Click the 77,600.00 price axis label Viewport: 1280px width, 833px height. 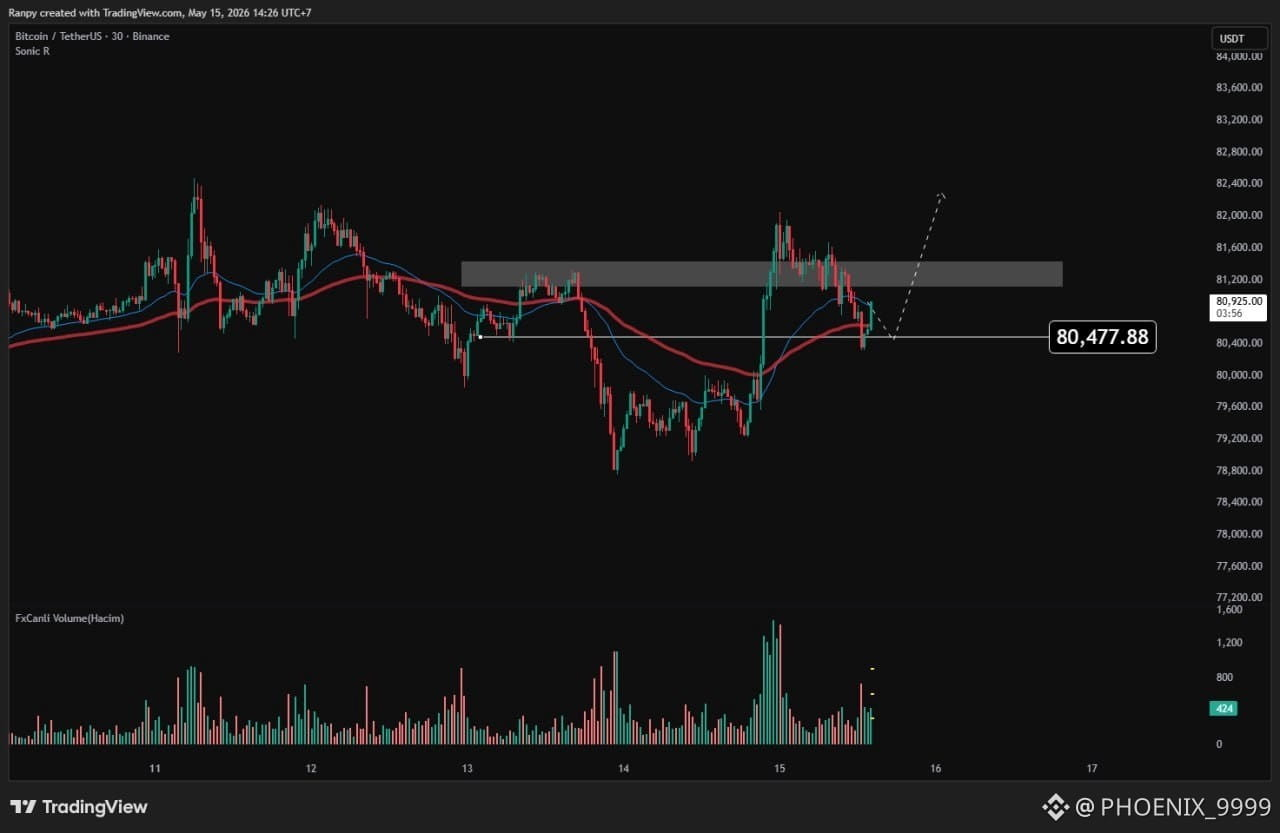(1240, 566)
